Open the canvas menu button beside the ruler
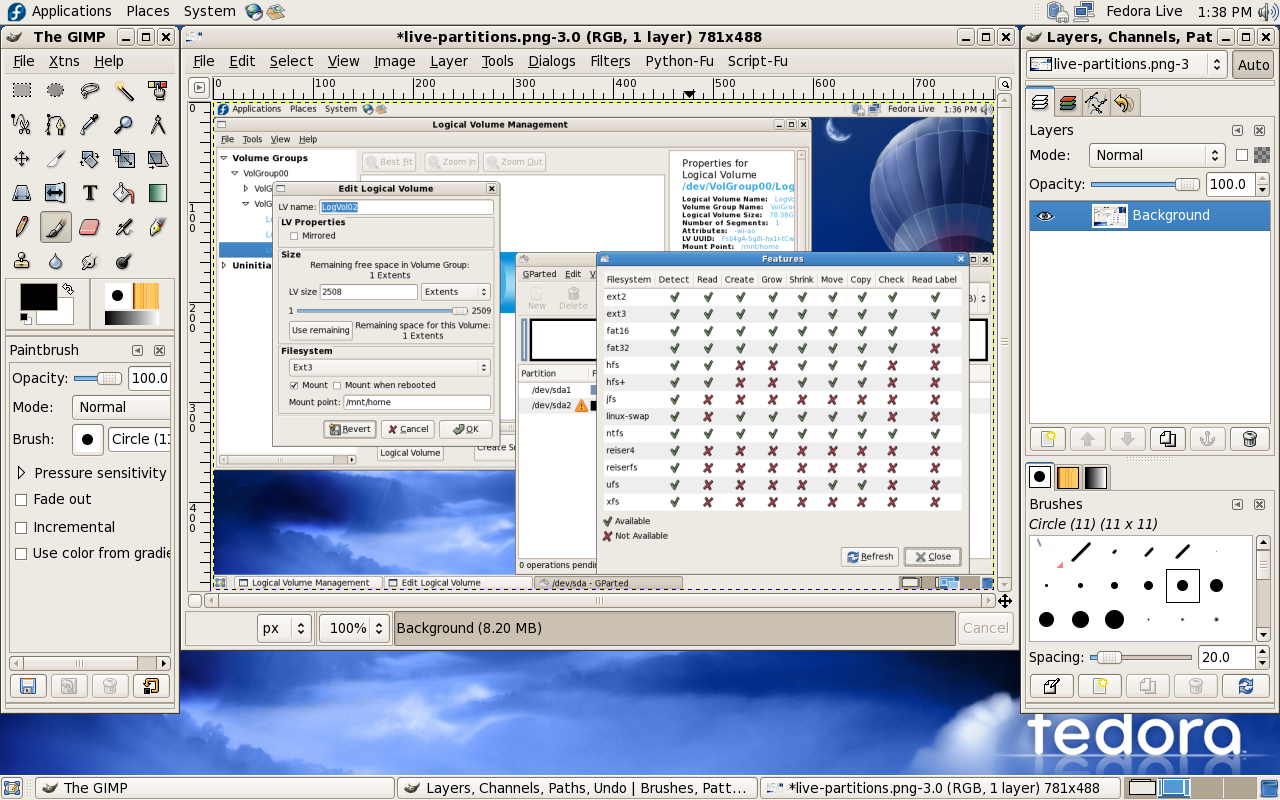The height and width of the screenshot is (800, 1280). pyautogui.click(x=198, y=87)
